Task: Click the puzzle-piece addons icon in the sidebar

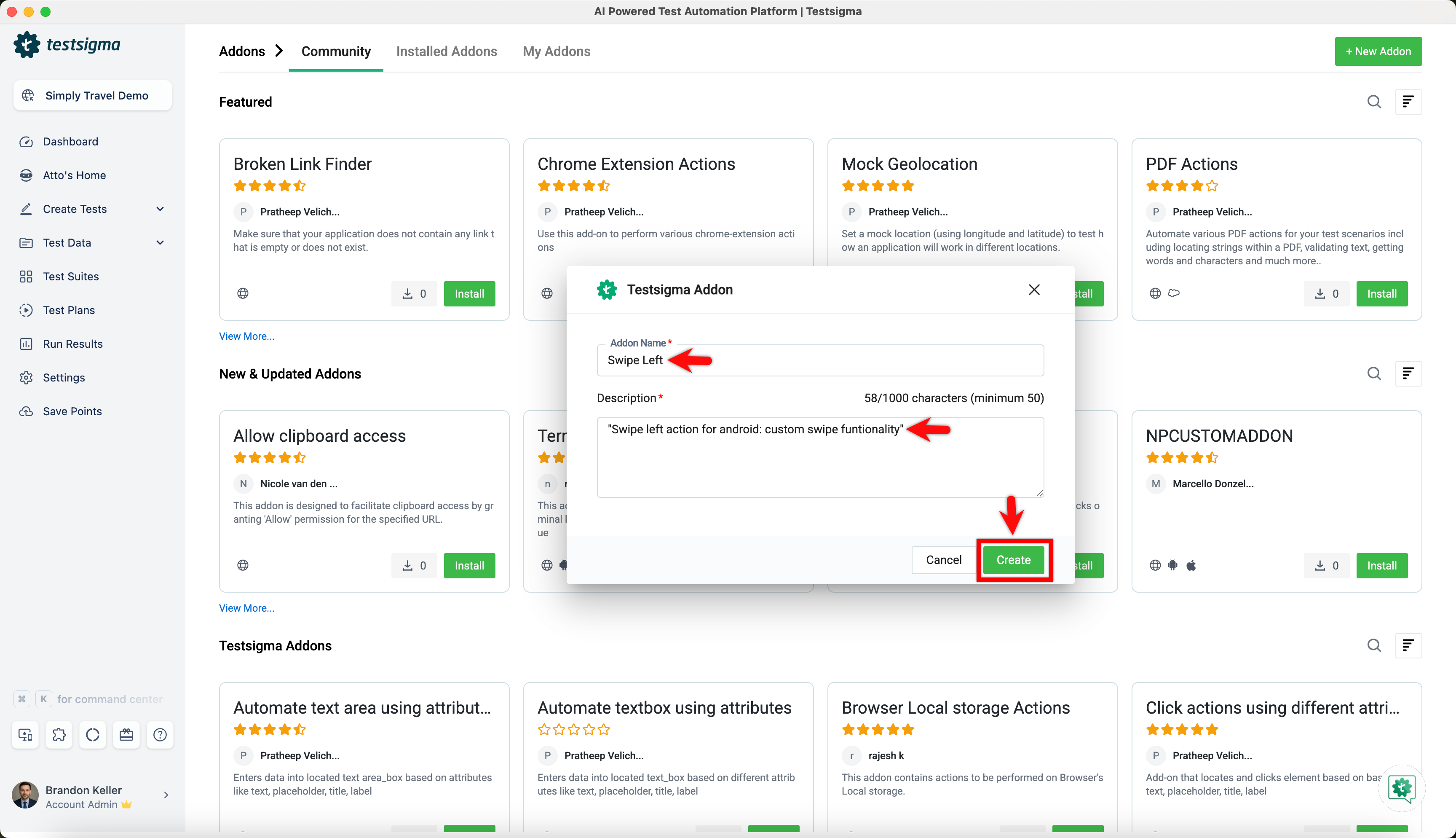Action: pos(59,734)
